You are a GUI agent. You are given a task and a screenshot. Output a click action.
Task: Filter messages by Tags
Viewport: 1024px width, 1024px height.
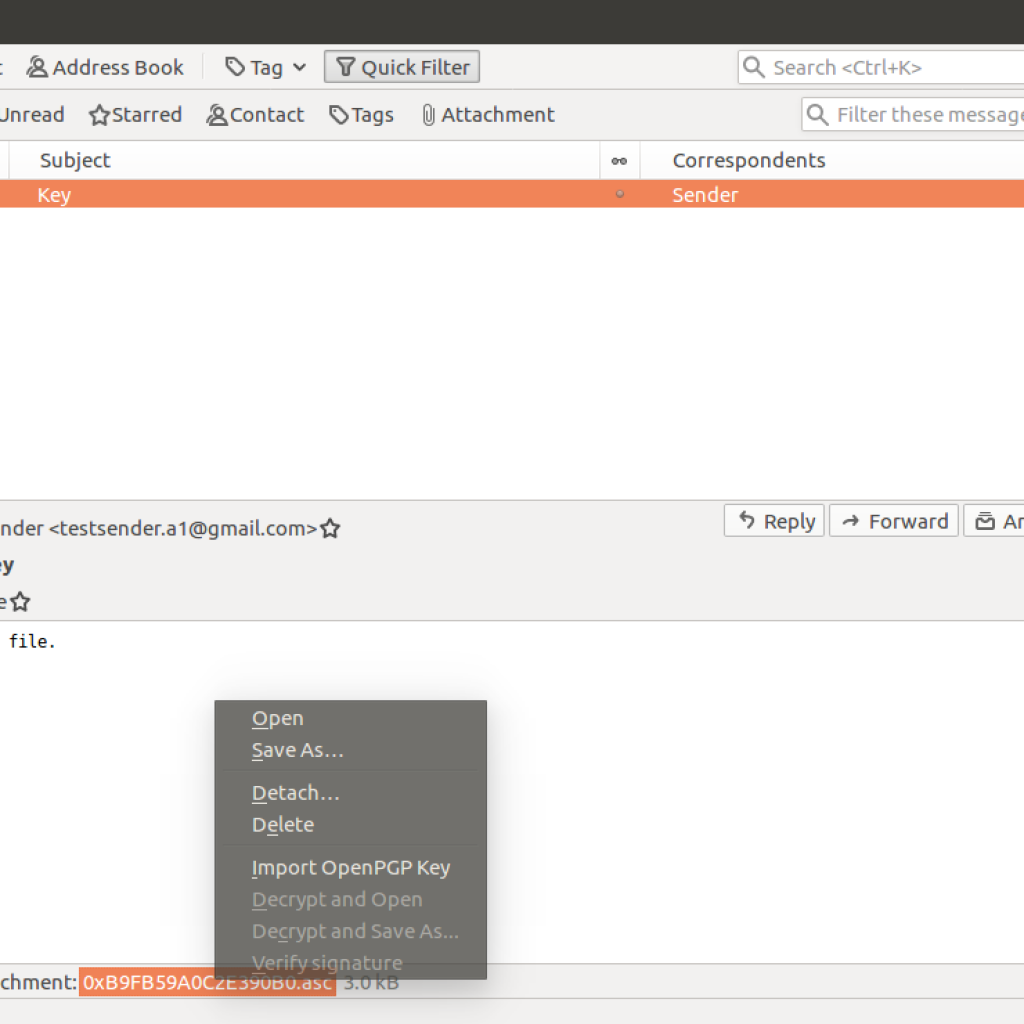click(x=361, y=115)
